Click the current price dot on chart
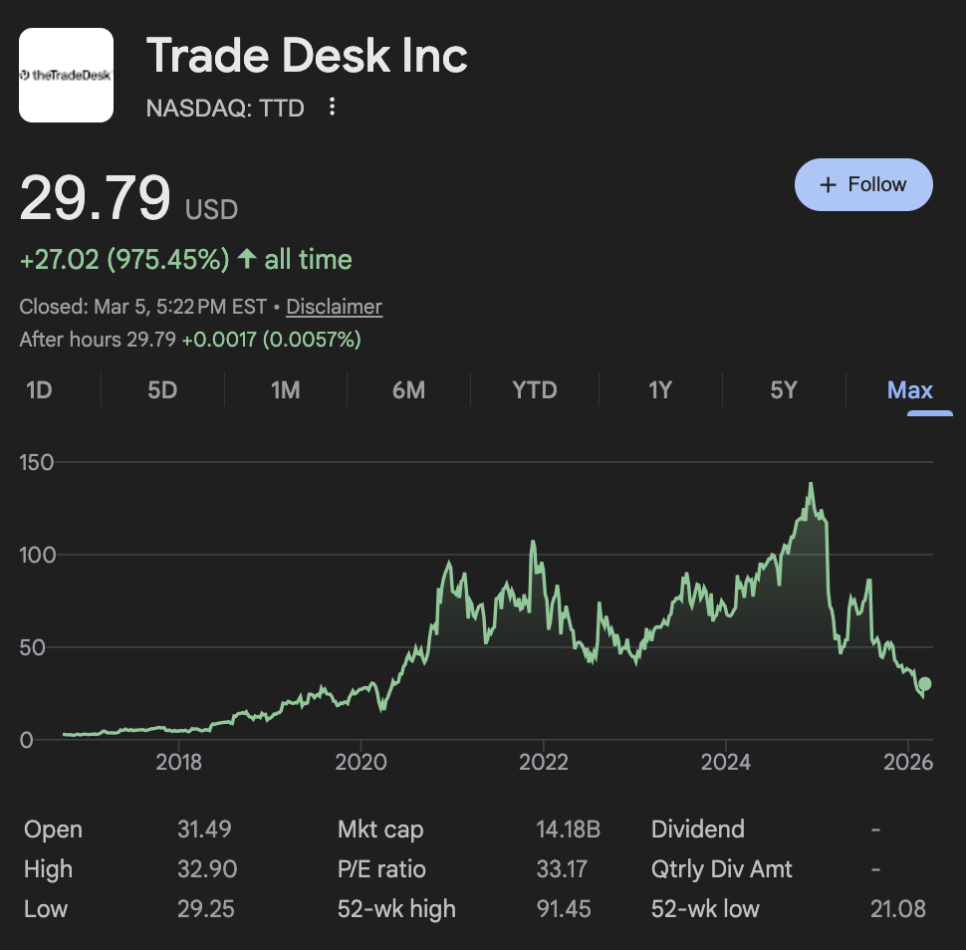The height and width of the screenshot is (950, 966). coord(925,684)
